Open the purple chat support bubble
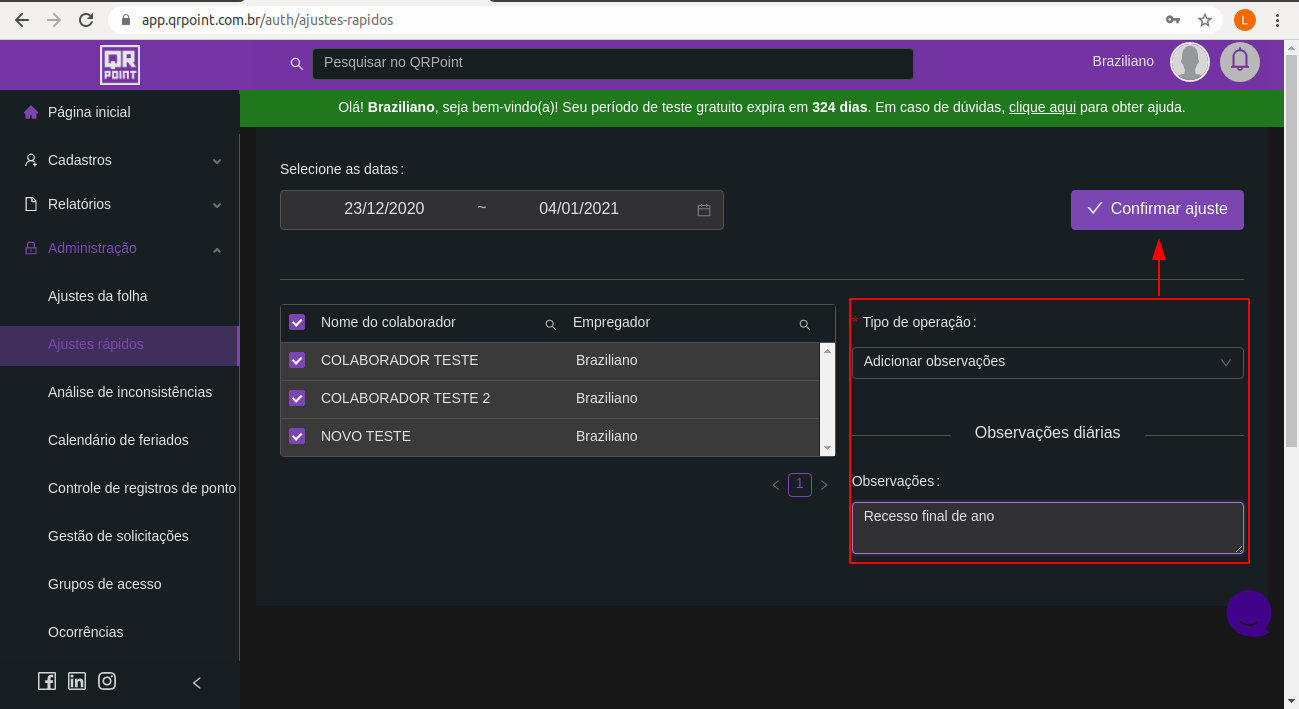Viewport: 1299px width, 709px height. coord(1249,613)
